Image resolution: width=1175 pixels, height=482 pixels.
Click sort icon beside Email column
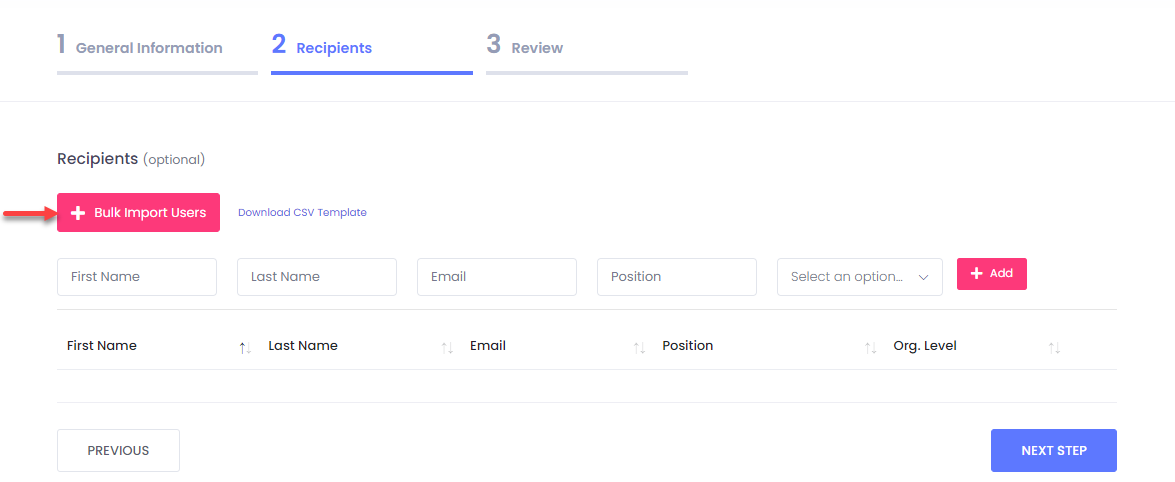click(x=639, y=347)
